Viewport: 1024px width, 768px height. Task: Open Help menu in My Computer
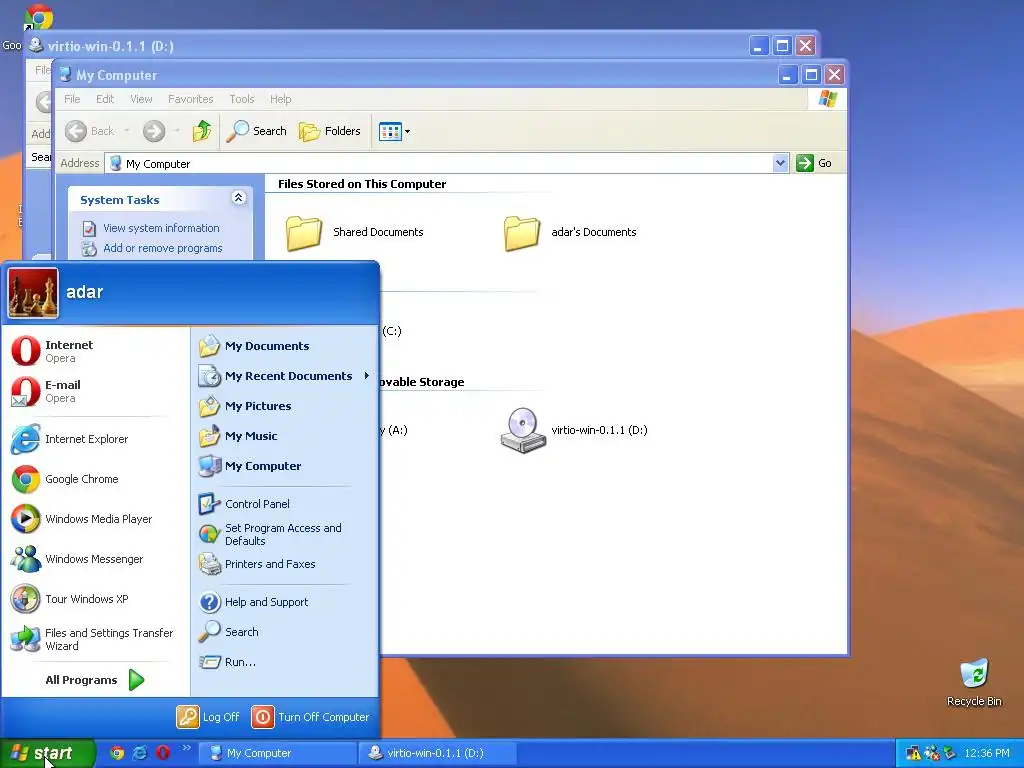[x=281, y=99]
